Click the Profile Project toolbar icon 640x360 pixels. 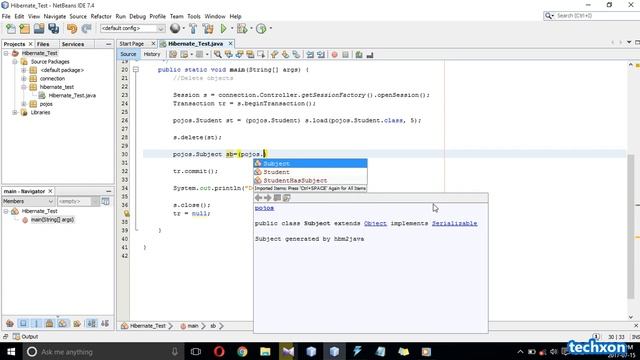pos(261,29)
